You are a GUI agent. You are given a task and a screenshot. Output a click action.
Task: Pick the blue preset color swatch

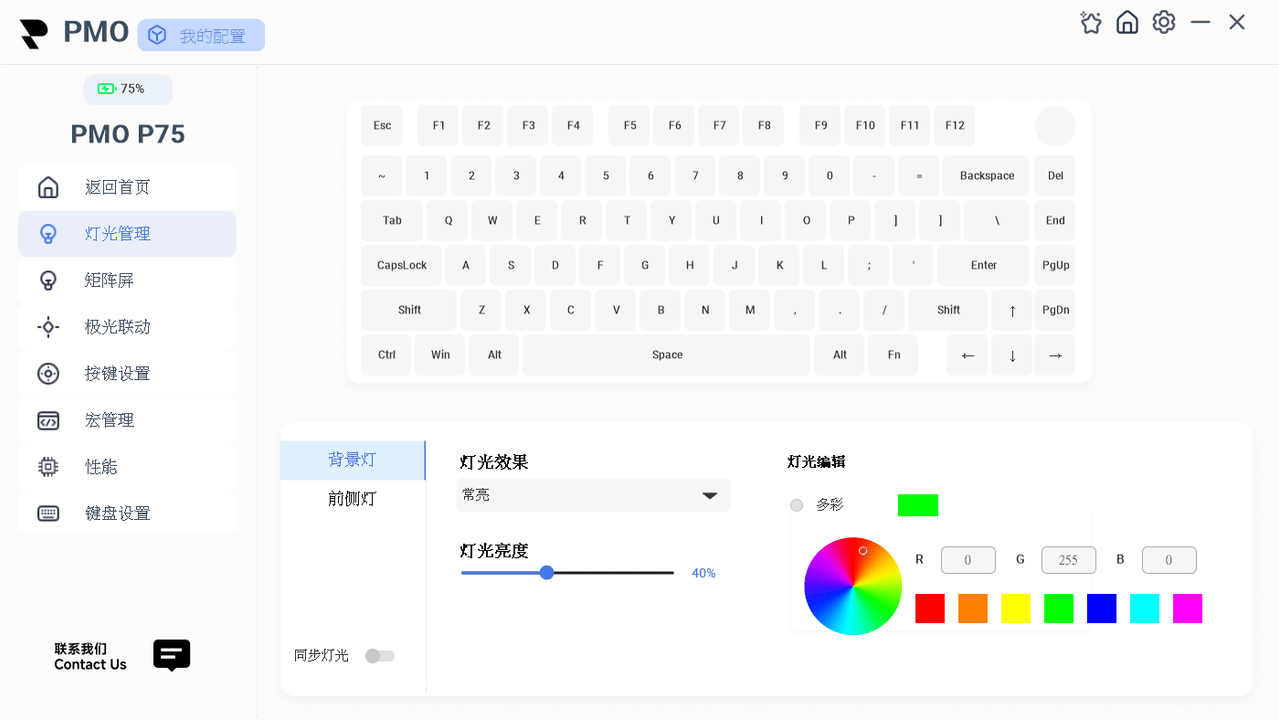tap(1102, 608)
